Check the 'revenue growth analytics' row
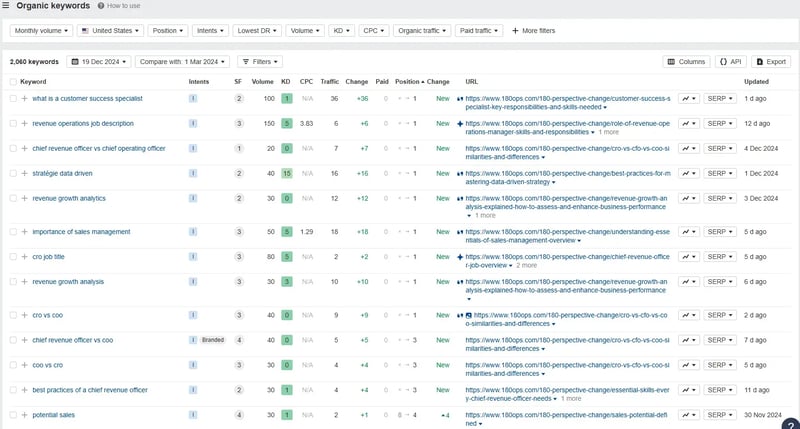 coord(13,198)
